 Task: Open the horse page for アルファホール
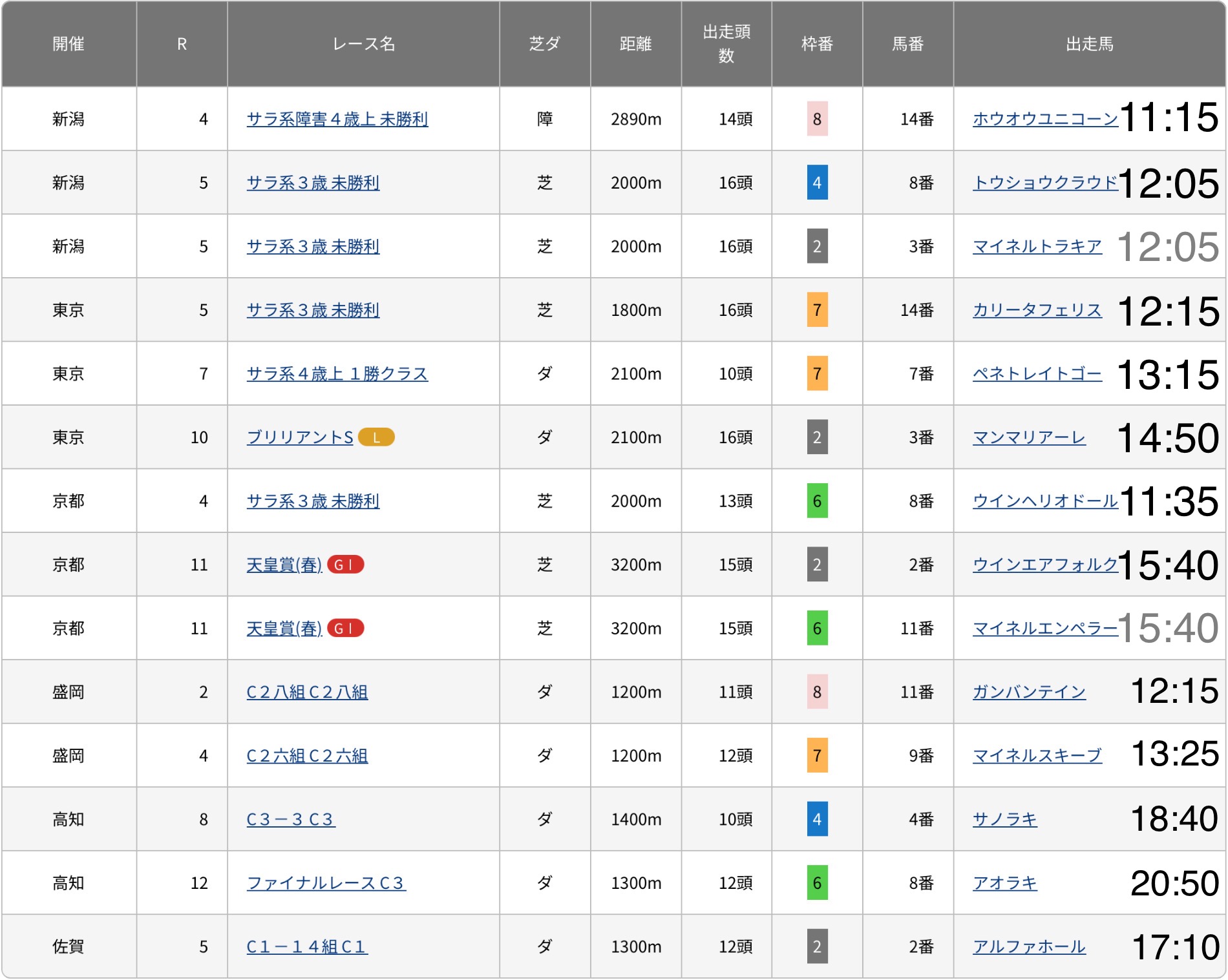point(1029,946)
